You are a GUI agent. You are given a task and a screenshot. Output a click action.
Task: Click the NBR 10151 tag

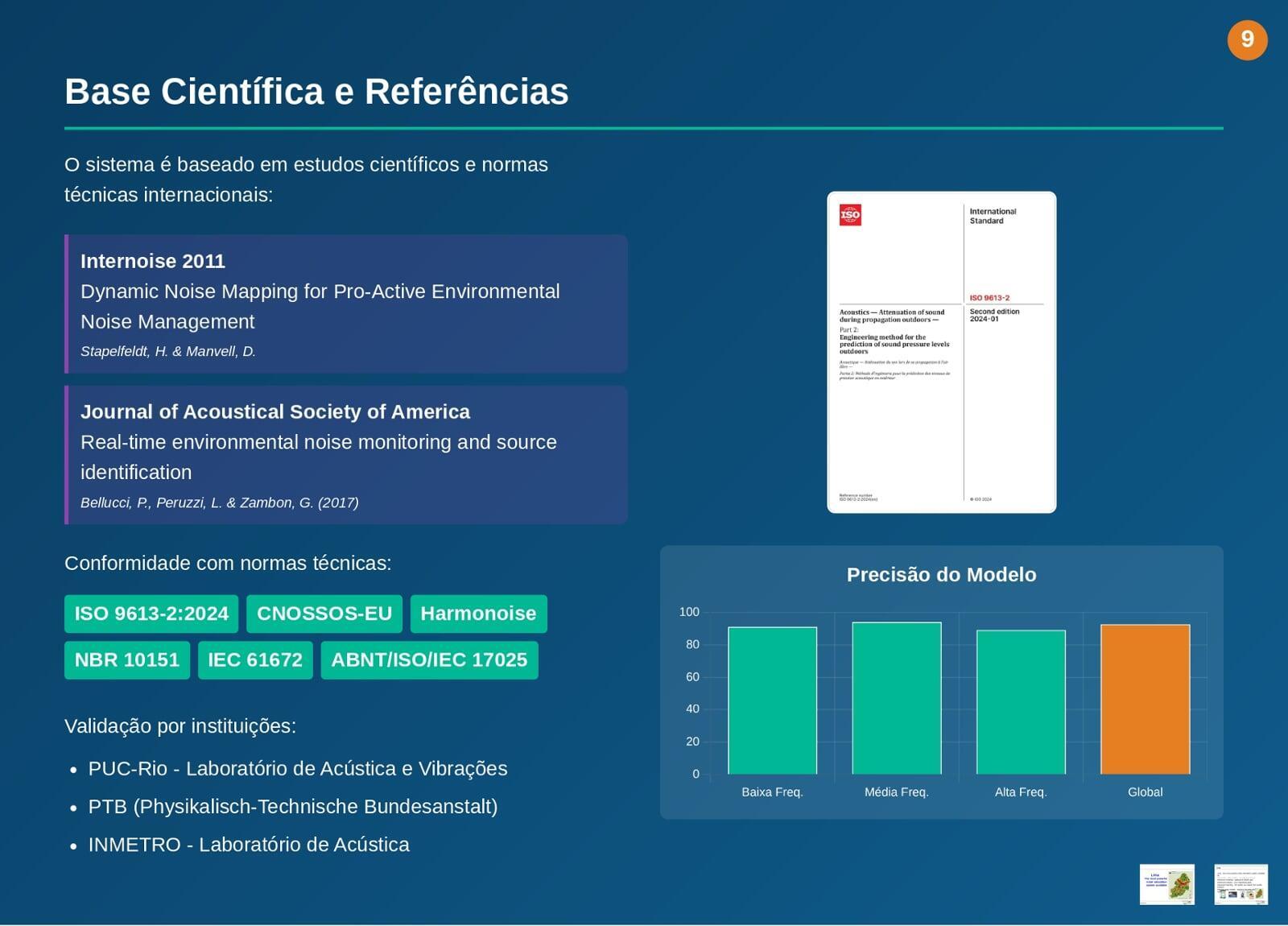coord(127,660)
